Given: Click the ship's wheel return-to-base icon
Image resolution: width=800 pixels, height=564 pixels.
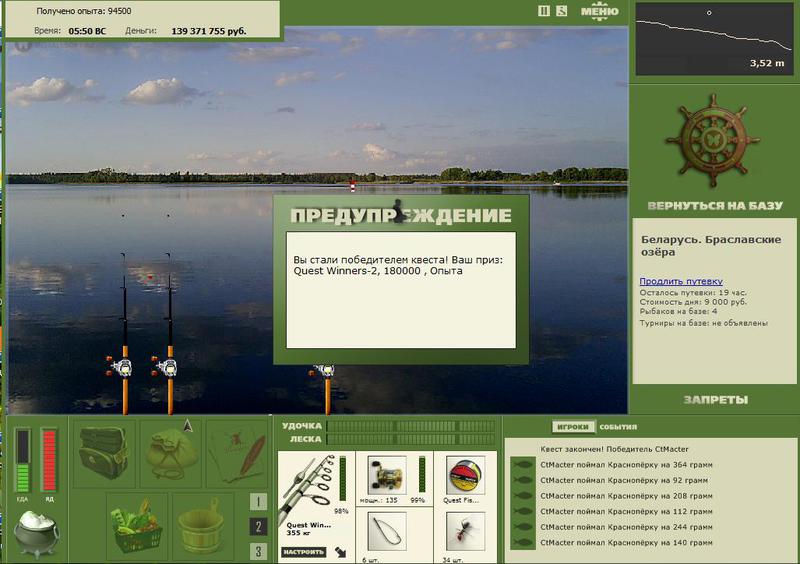Looking at the screenshot, I should pos(713,140).
